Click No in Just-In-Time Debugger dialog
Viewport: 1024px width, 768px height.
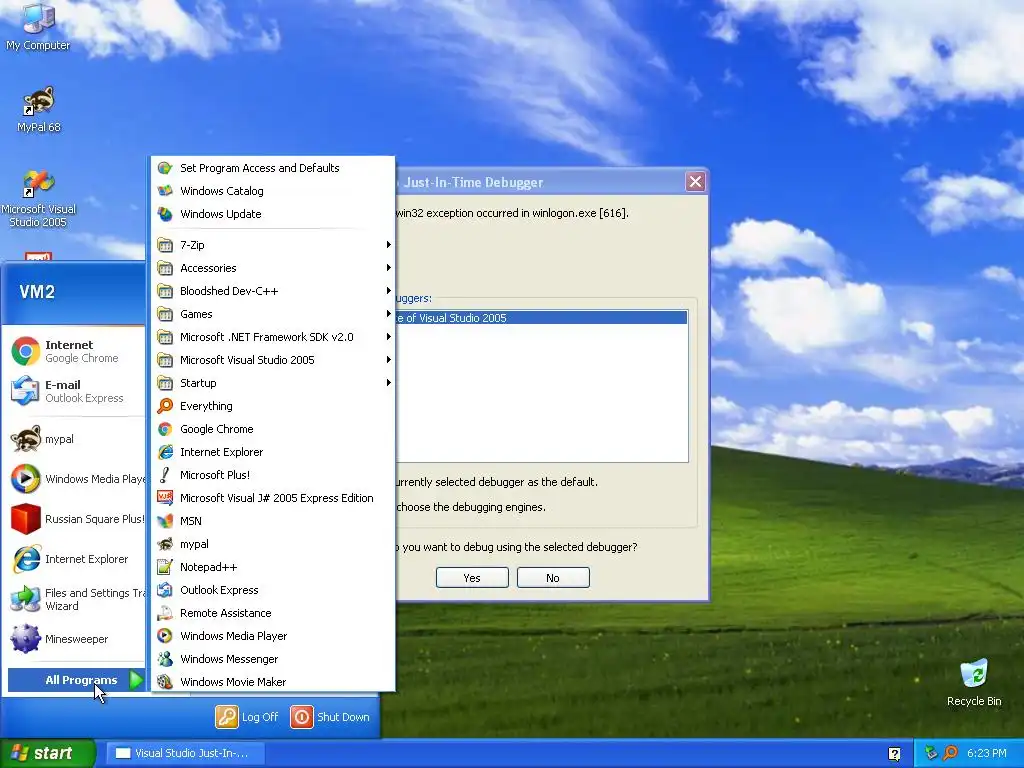[553, 578]
